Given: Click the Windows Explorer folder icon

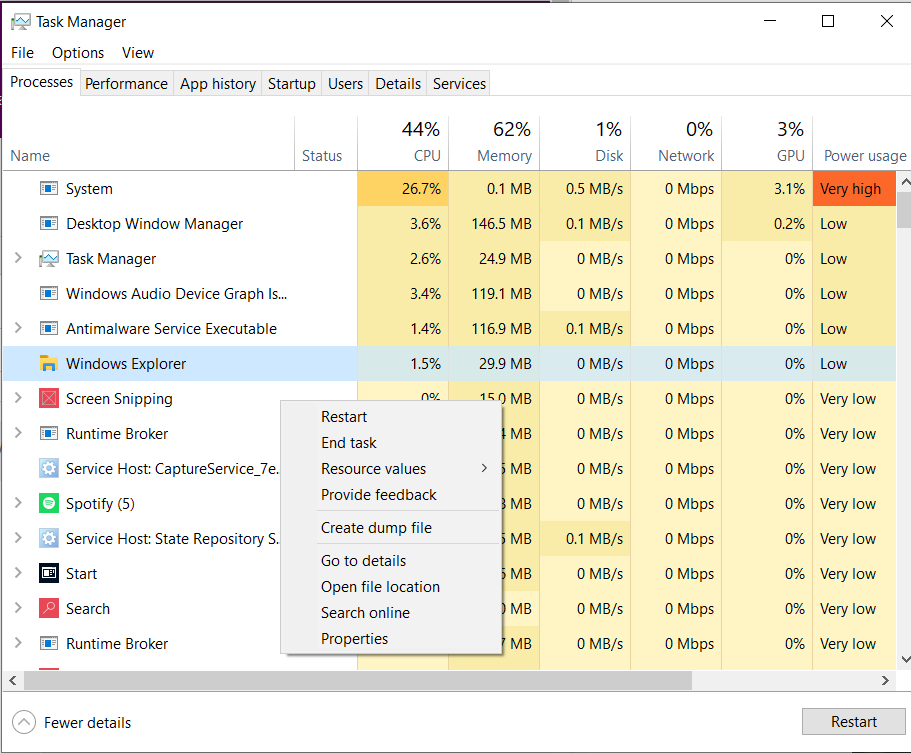Looking at the screenshot, I should 48,364.
